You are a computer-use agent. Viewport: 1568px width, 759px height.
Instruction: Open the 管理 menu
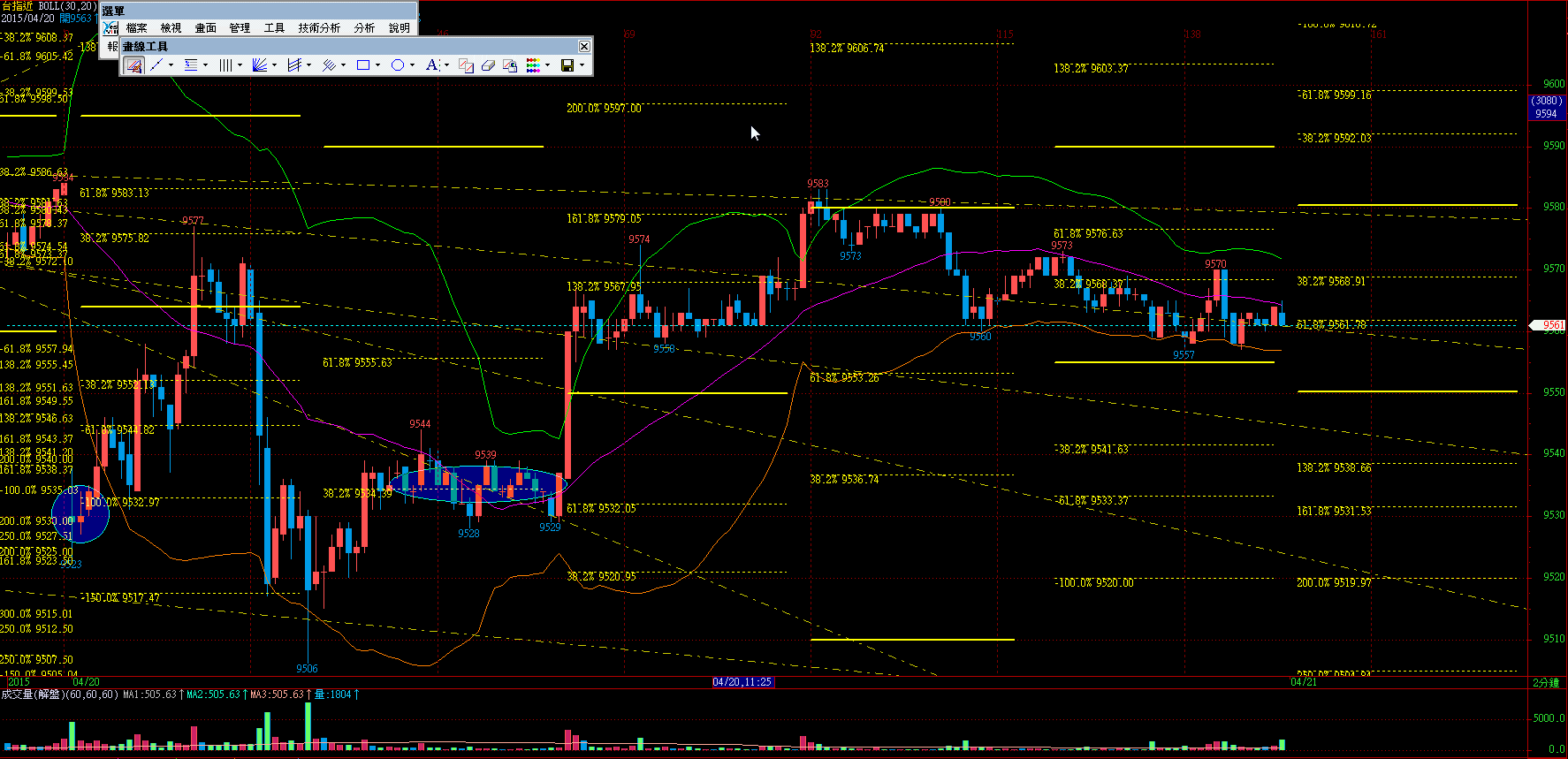point(240,27)
